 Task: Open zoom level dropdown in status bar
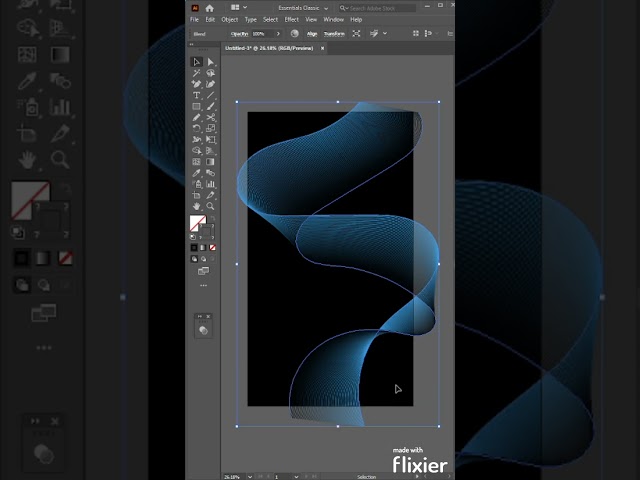tap(250, 476)
